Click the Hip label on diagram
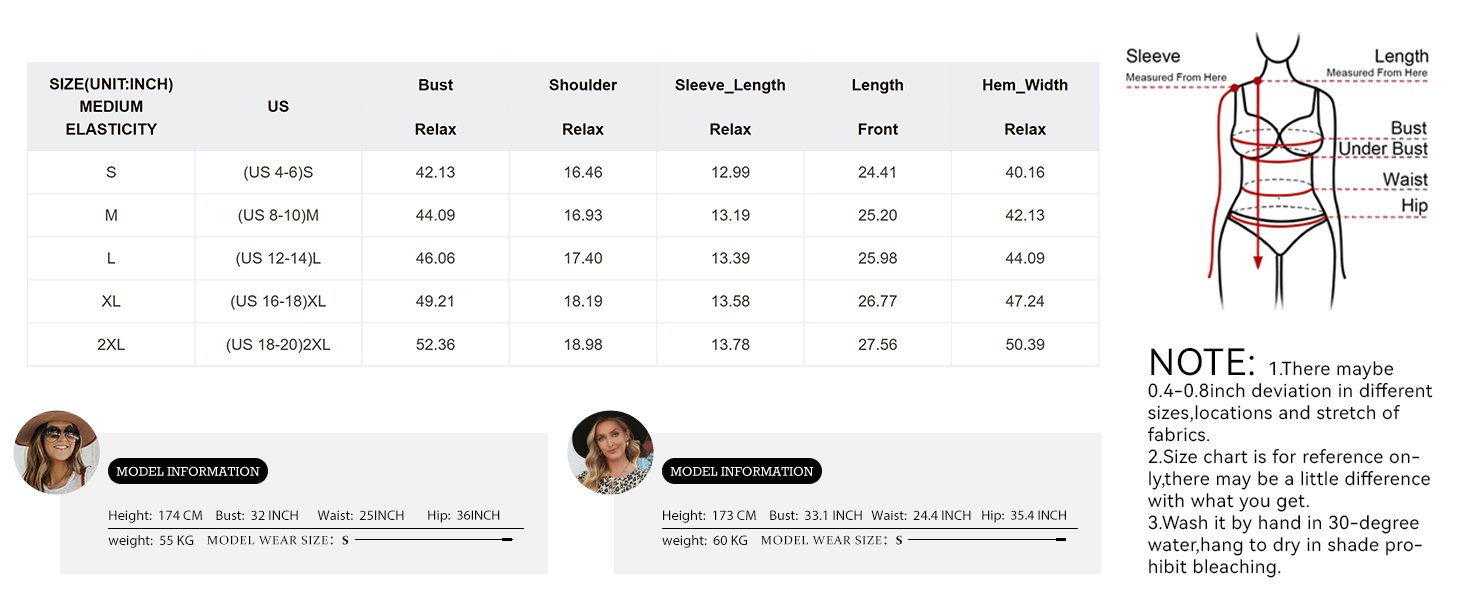1464x600 pixels. (x=1414, y=206)
